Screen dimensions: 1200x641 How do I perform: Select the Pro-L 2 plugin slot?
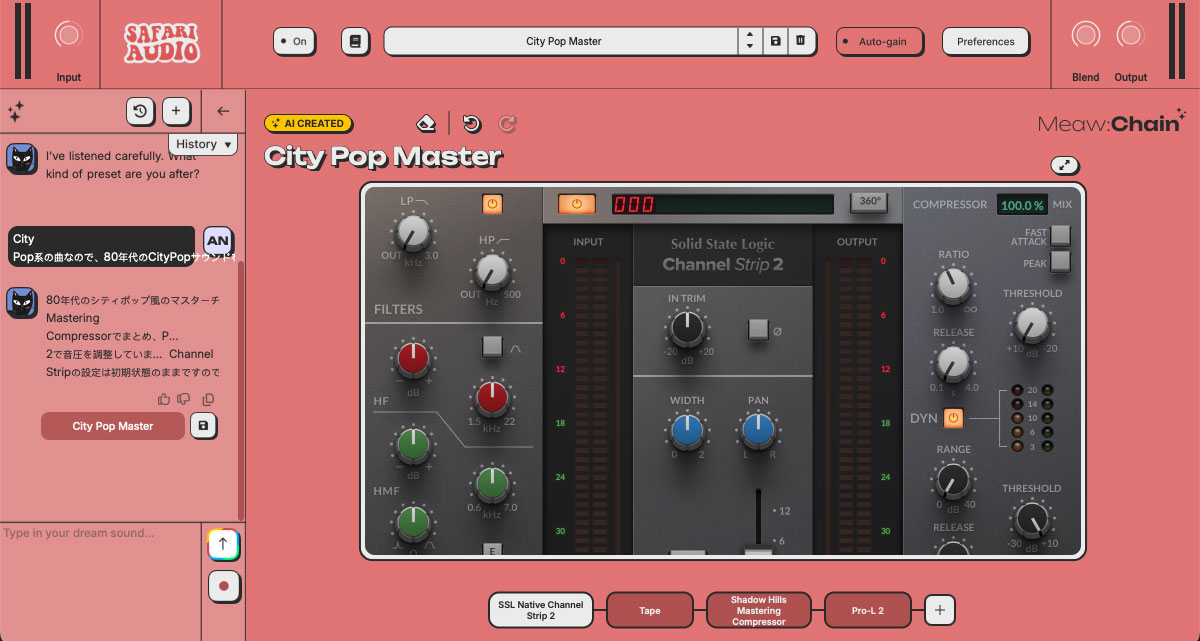pyautogui.click(x=867, y=610)
